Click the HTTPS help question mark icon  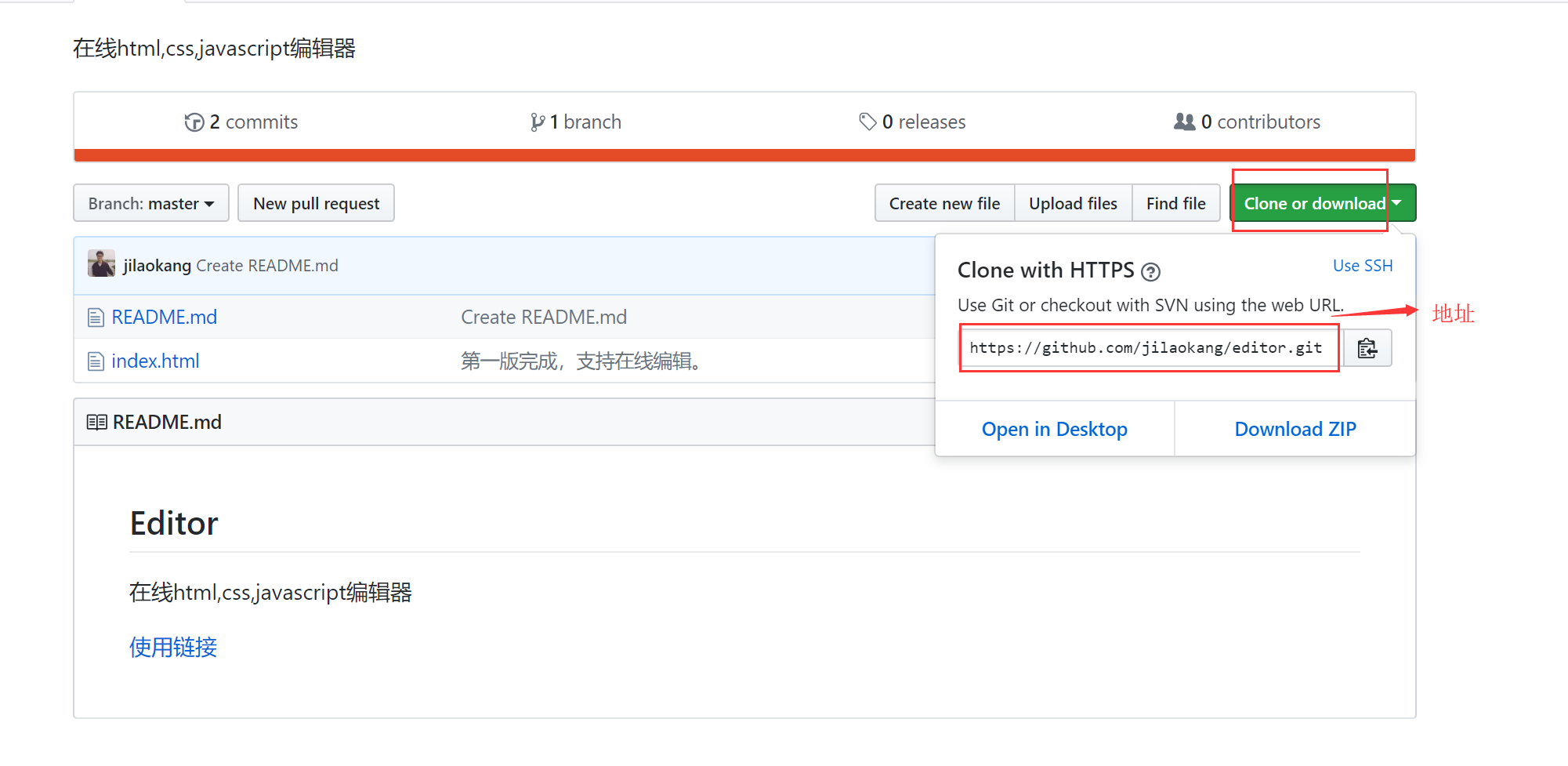(1150, 272)
